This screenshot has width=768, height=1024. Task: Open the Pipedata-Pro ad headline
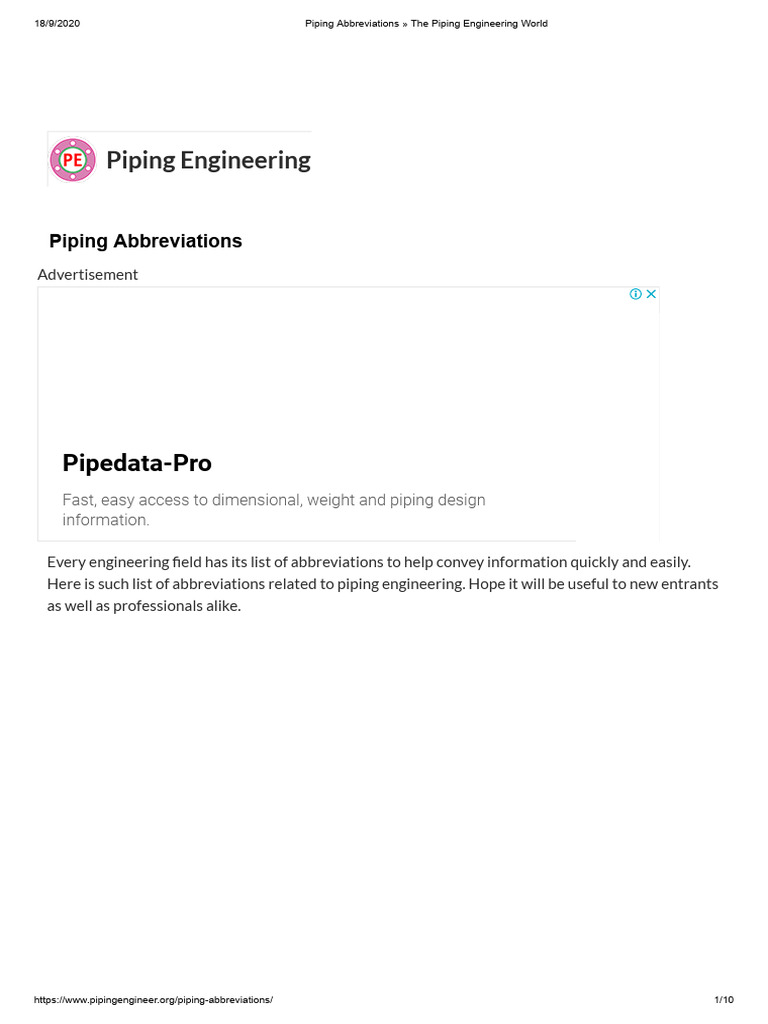137,463
